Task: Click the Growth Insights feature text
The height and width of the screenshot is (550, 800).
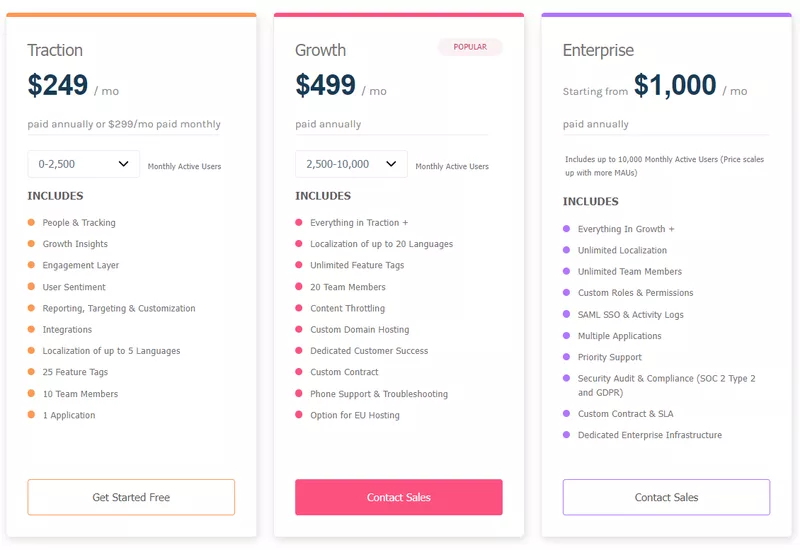Action: click(75, 244)
